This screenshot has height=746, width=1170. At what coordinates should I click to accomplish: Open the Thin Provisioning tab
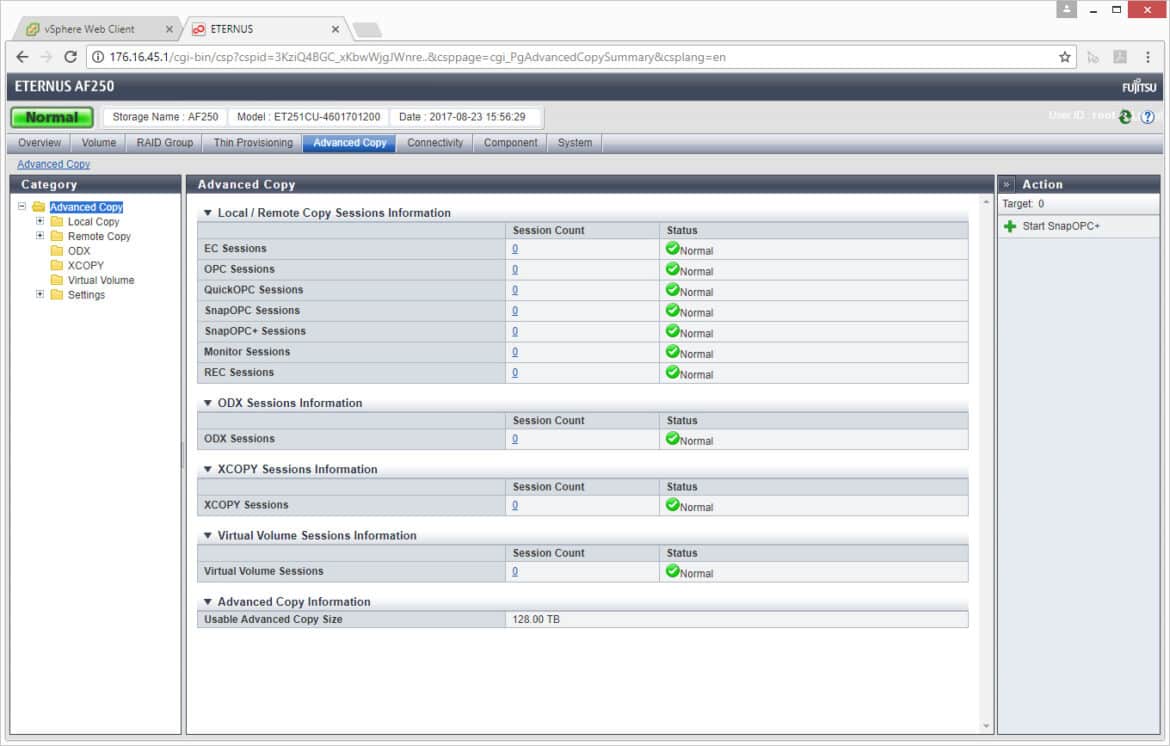coord(253,142)
